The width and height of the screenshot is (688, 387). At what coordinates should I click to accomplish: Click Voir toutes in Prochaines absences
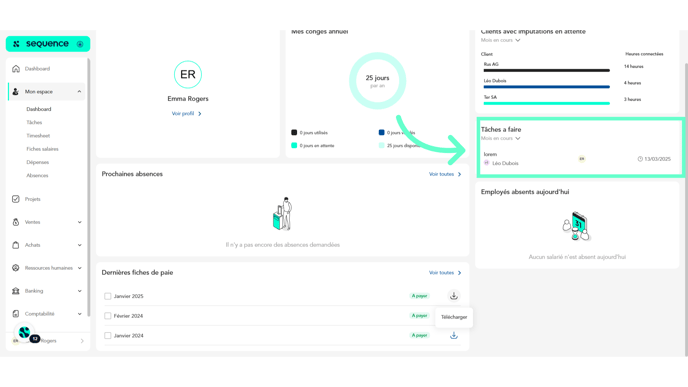pos(445,174)
